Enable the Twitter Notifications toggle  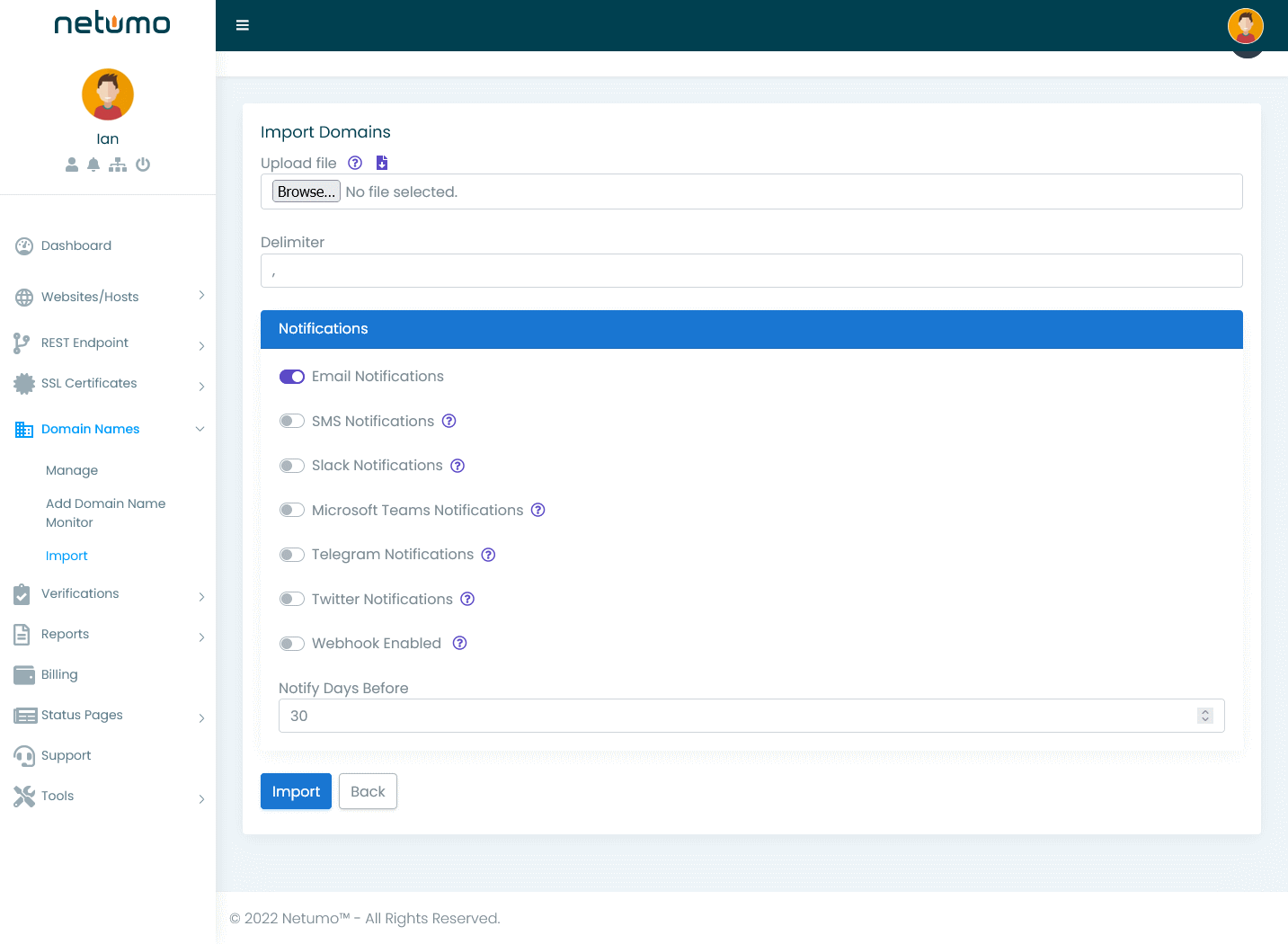pos(292,599)
